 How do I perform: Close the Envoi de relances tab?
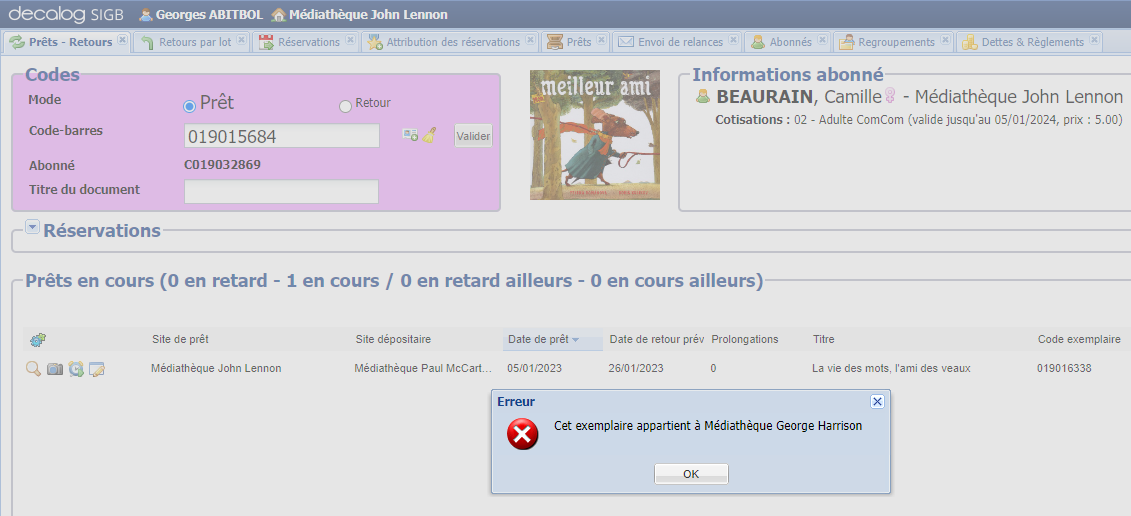[734, 40]
